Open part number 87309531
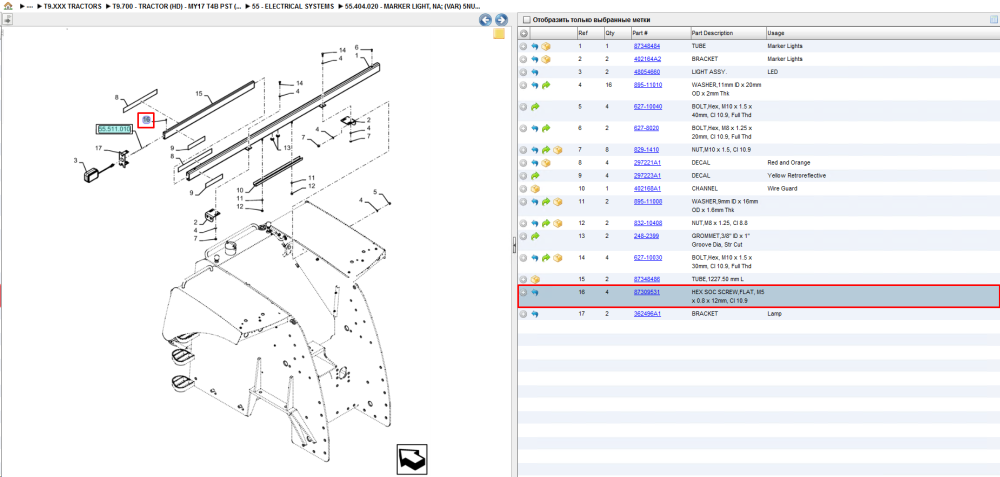Screen dimensions: 1000x477 [646, 292]
